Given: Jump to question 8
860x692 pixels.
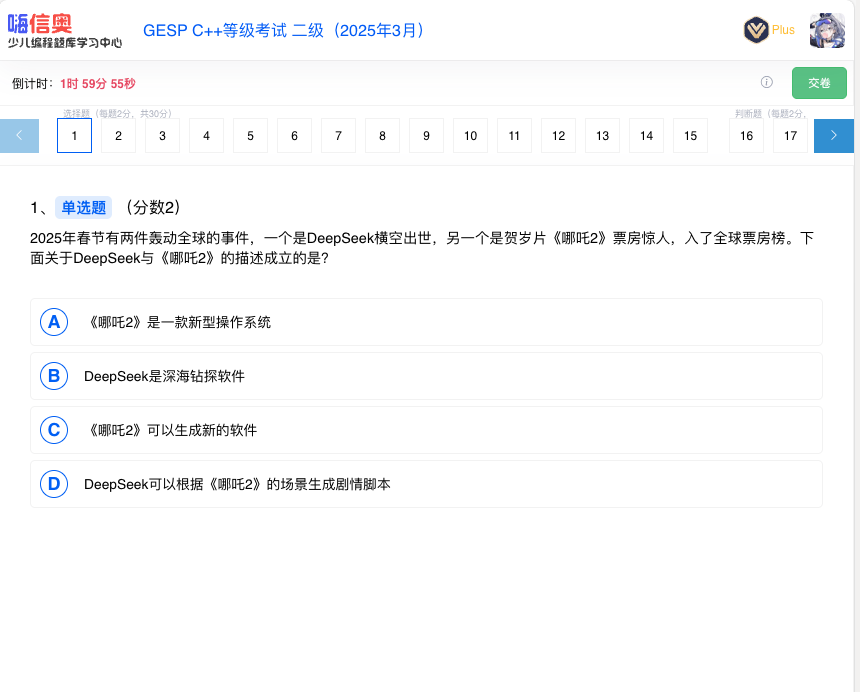Looking at the screenshot, I should [382, 135].
